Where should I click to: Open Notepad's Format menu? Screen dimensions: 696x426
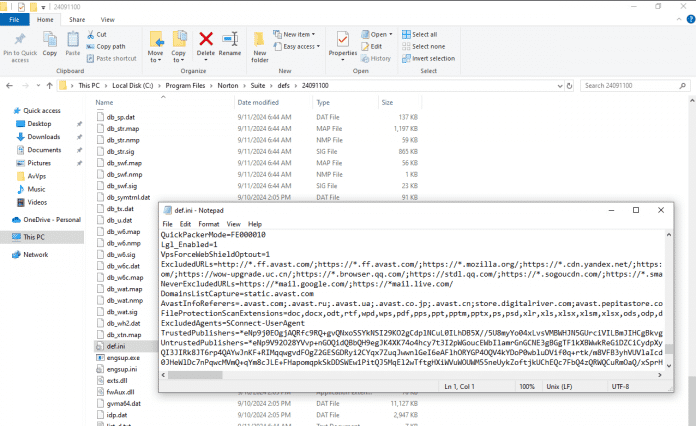(210, 224)
